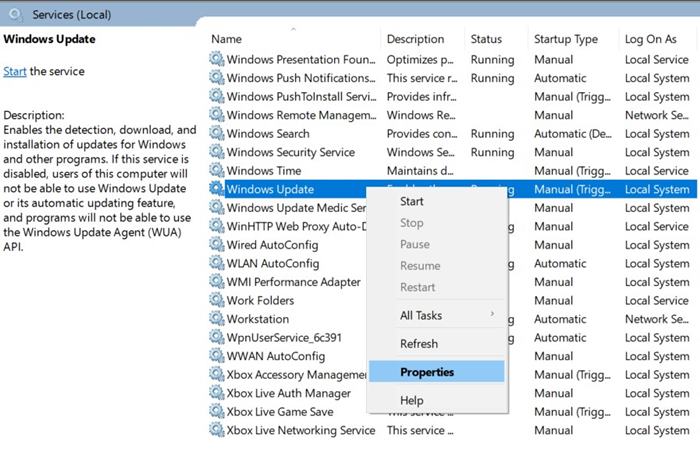
Task: Click the gear icon beside Xbox Live Auth Manager
Action: 217,393
